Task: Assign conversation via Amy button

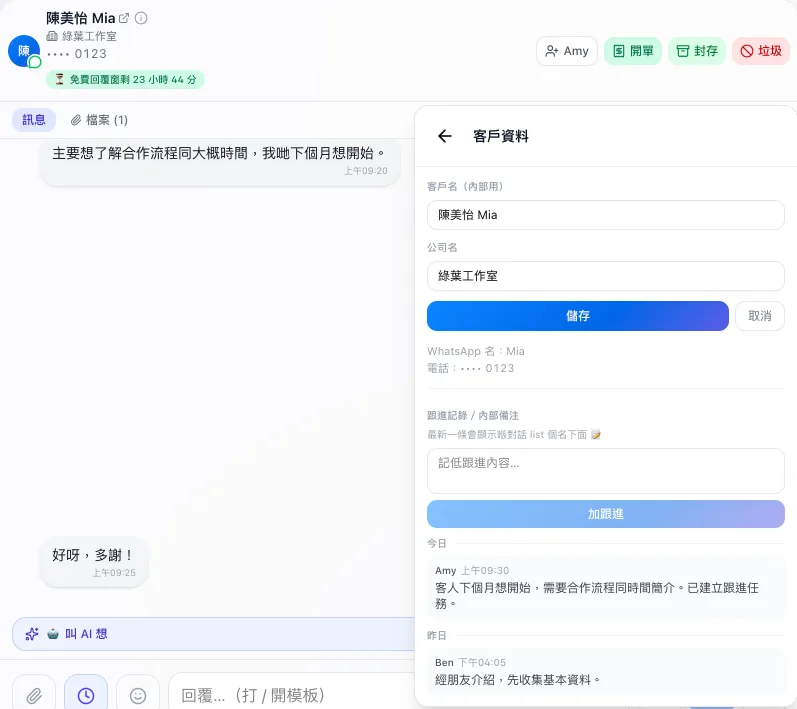Action: coord(567,51)
